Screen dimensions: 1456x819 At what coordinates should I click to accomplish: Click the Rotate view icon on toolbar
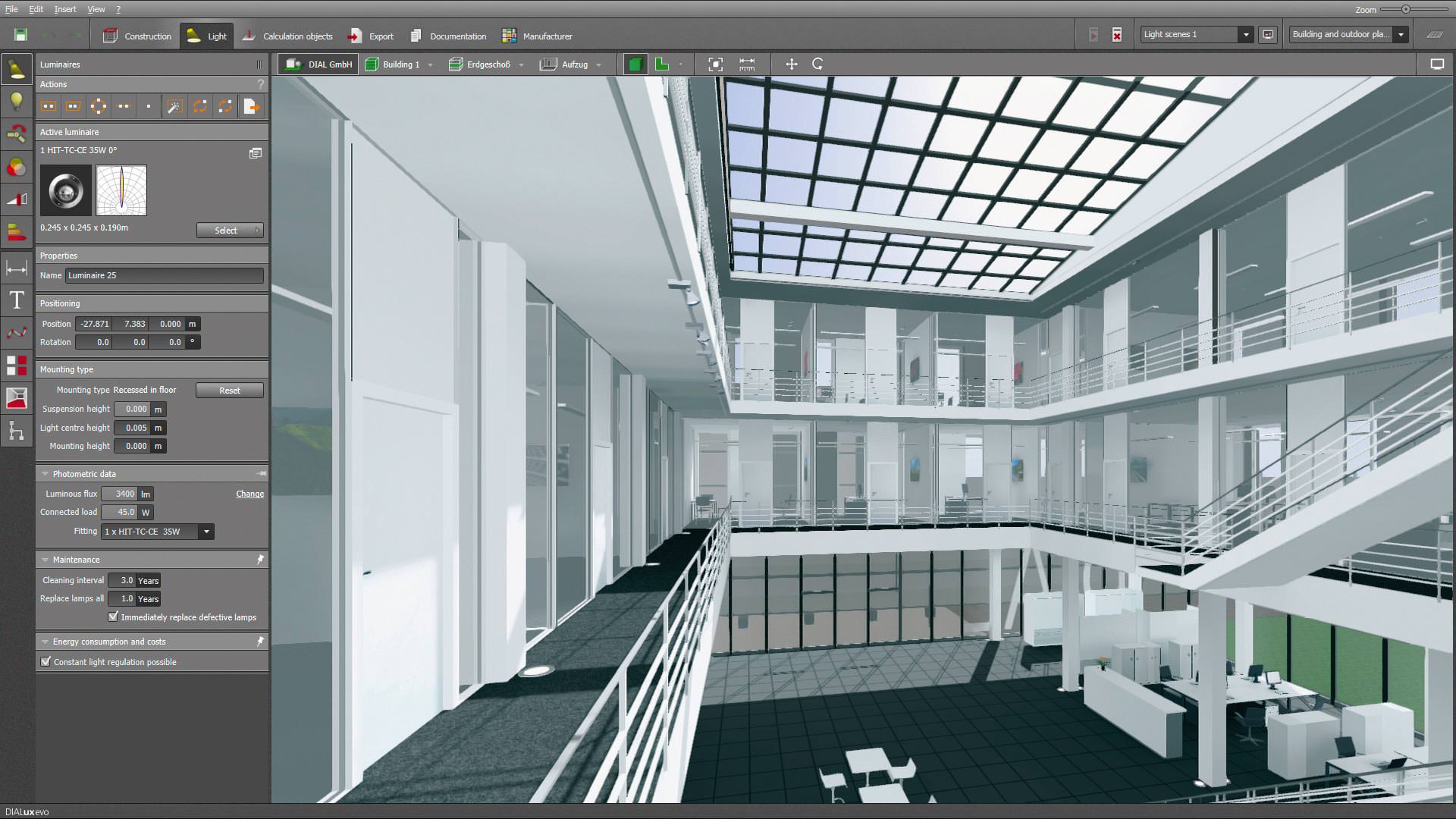(x=818, y=64)
